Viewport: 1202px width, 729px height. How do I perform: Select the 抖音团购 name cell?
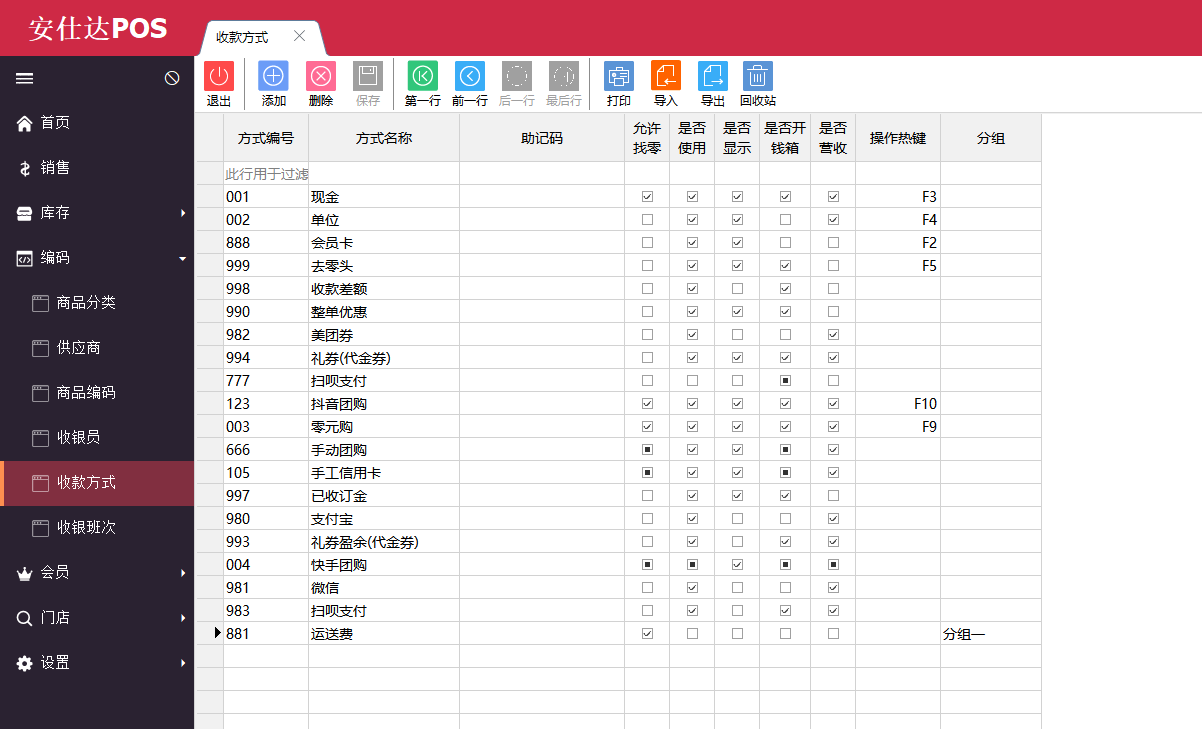[x=384, y=403]
